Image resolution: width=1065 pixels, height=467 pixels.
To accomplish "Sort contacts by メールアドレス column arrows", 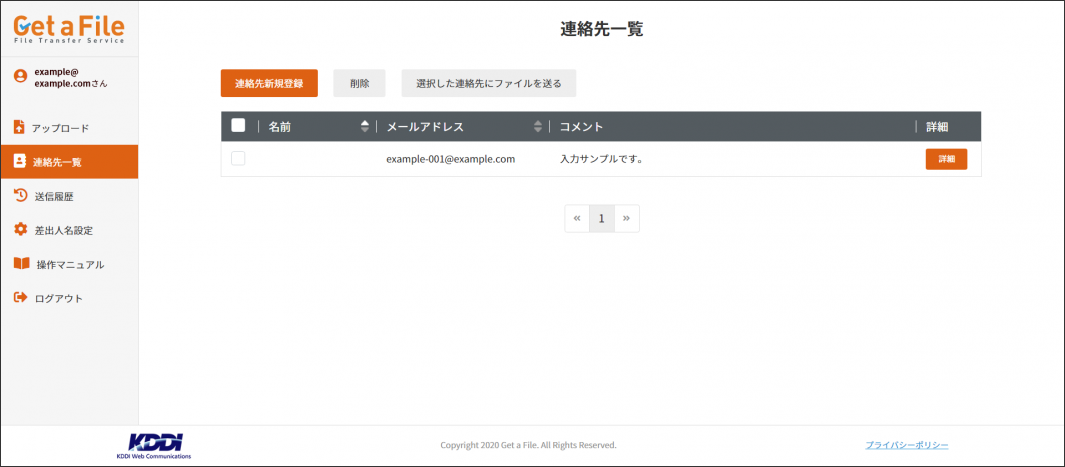I will tap(538, 126).
